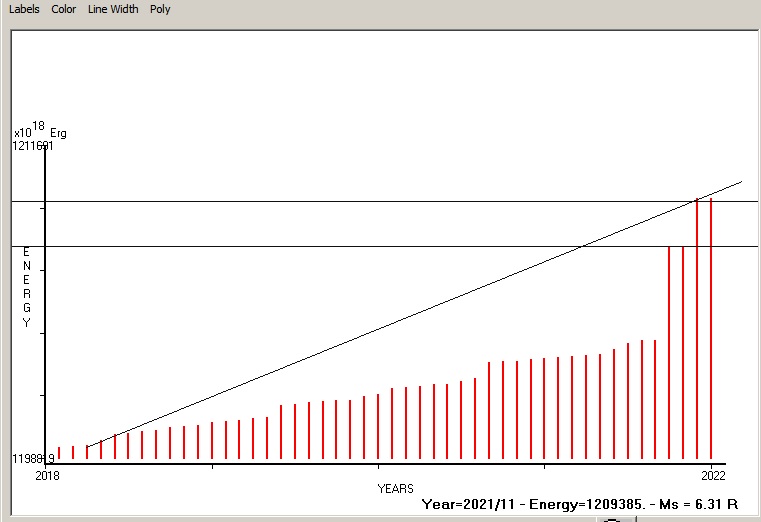761x522 pixels.
Task: Open the Poly menu
Action: [x=160, y=9]
